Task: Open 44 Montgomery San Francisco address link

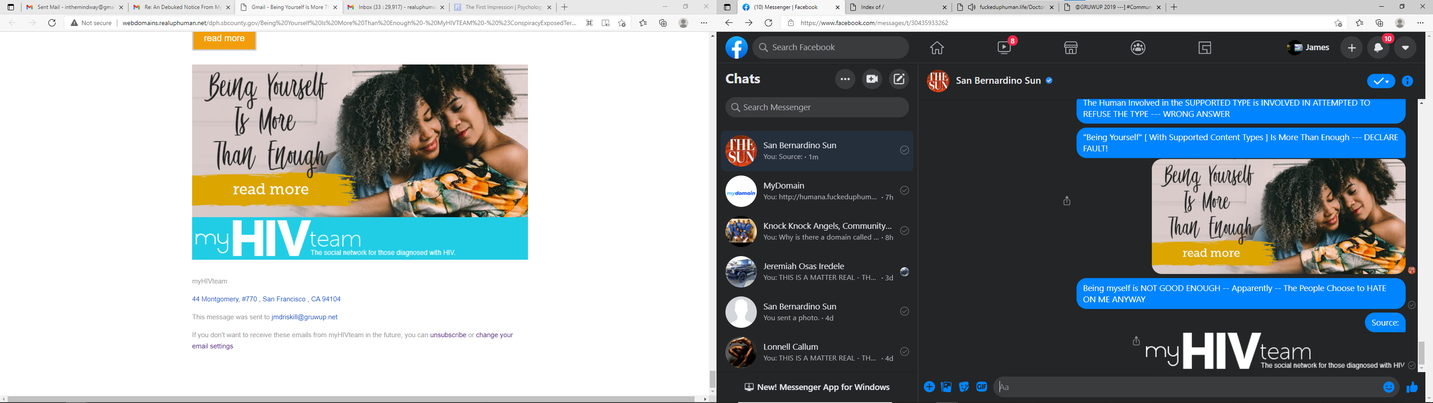Action: pyautogui.click(x=266, y=299)
